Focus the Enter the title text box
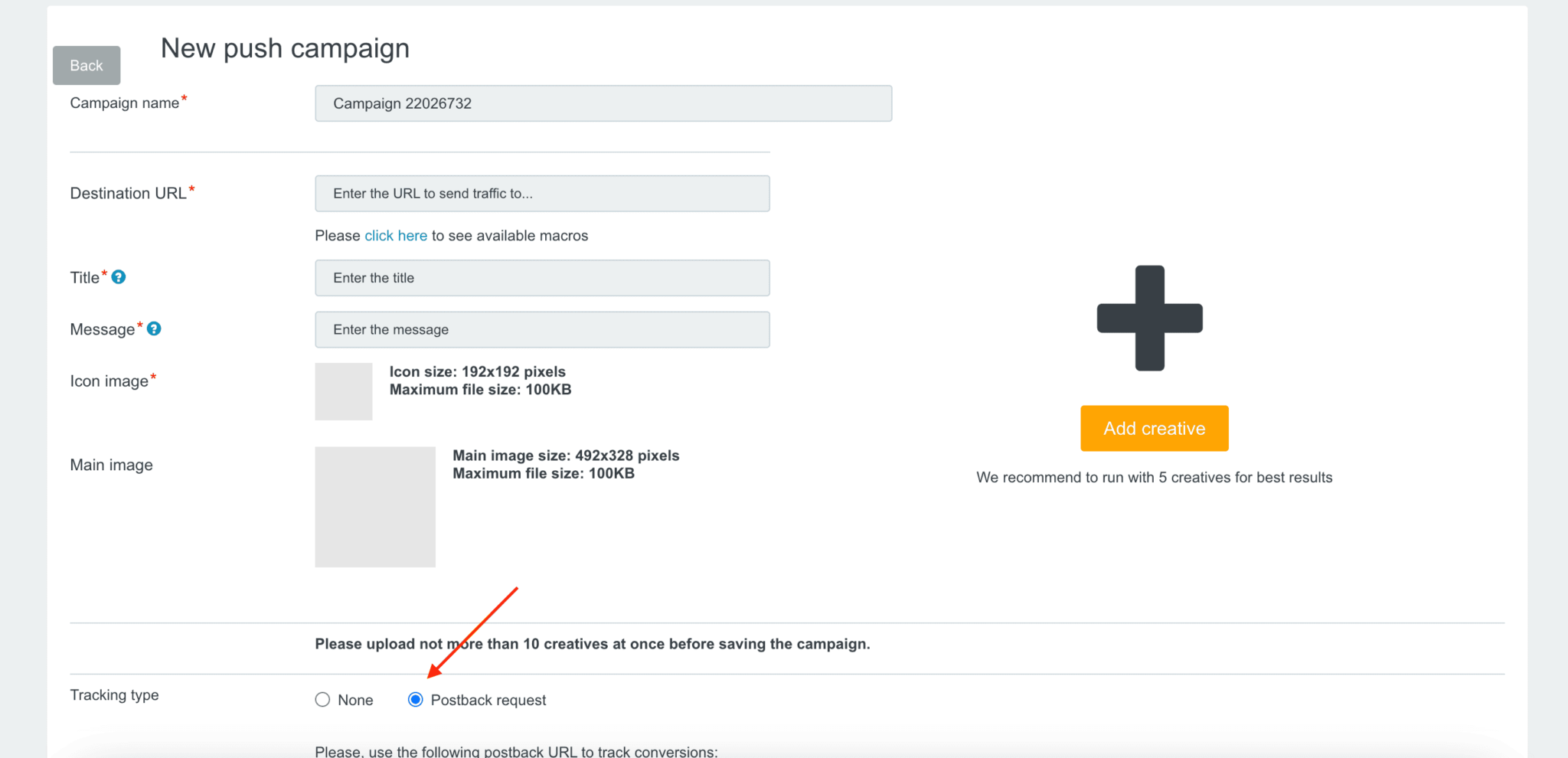1568x758 pixels. point(541,277)
